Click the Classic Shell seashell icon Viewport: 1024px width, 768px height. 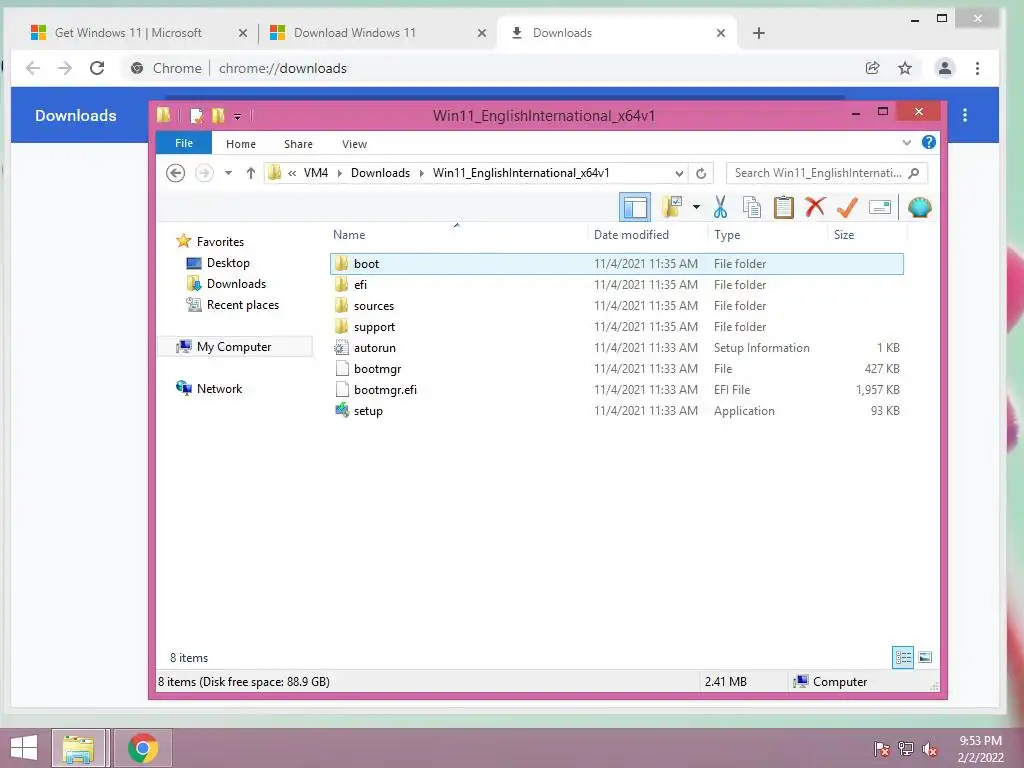coord(919,208)
